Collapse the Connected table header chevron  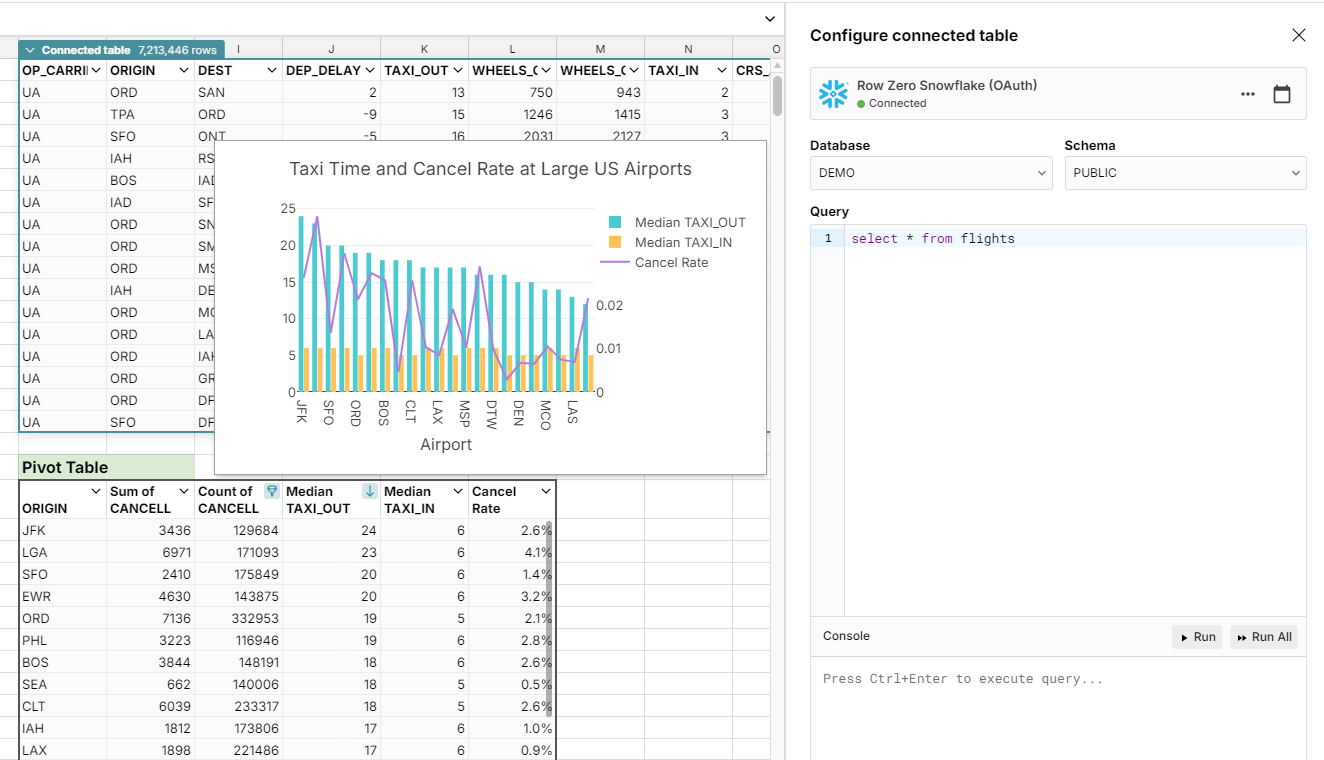pyautogui.click(x=30, y=50)
